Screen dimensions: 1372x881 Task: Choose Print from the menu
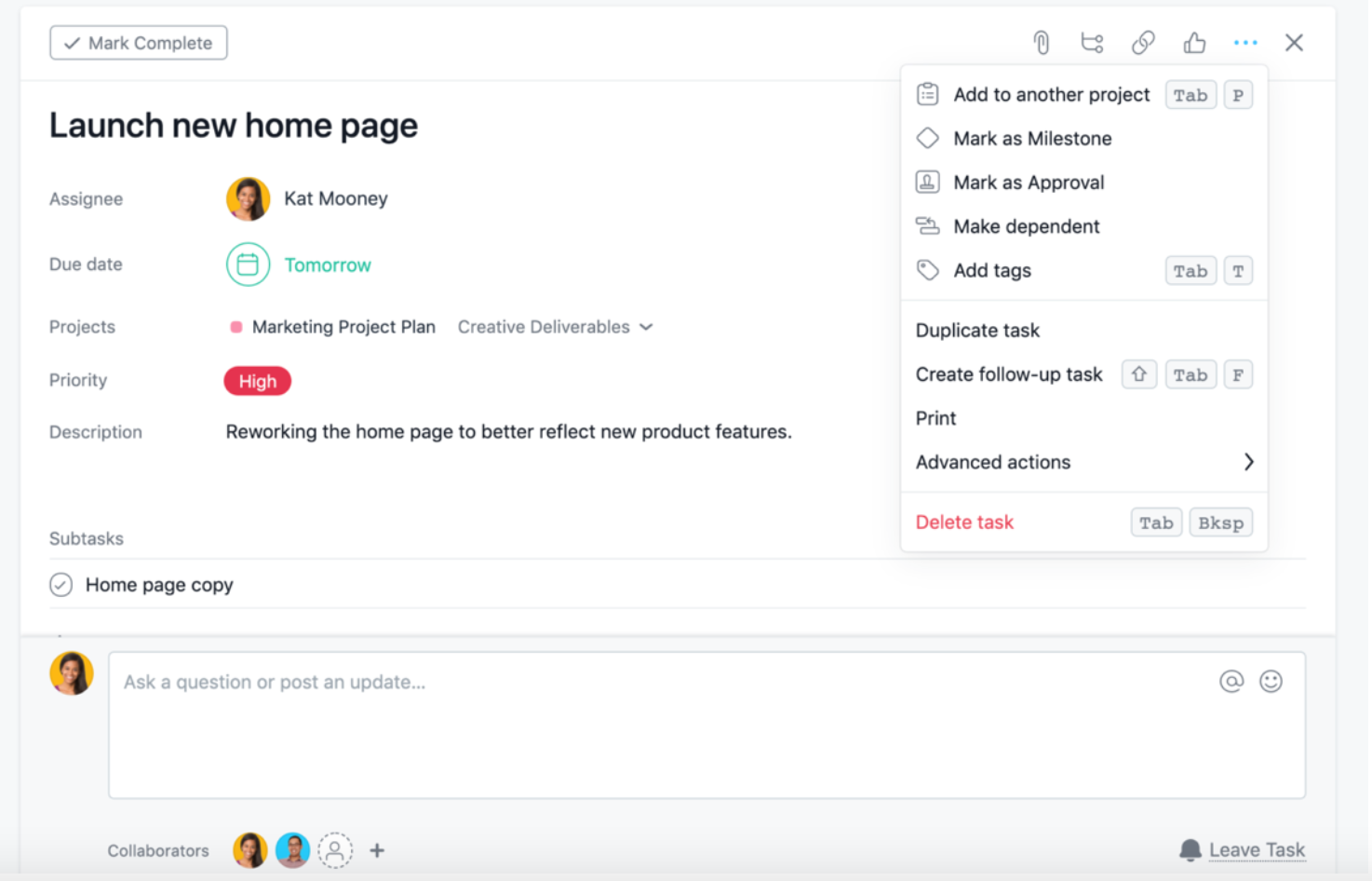click(x=1084, y=418)
